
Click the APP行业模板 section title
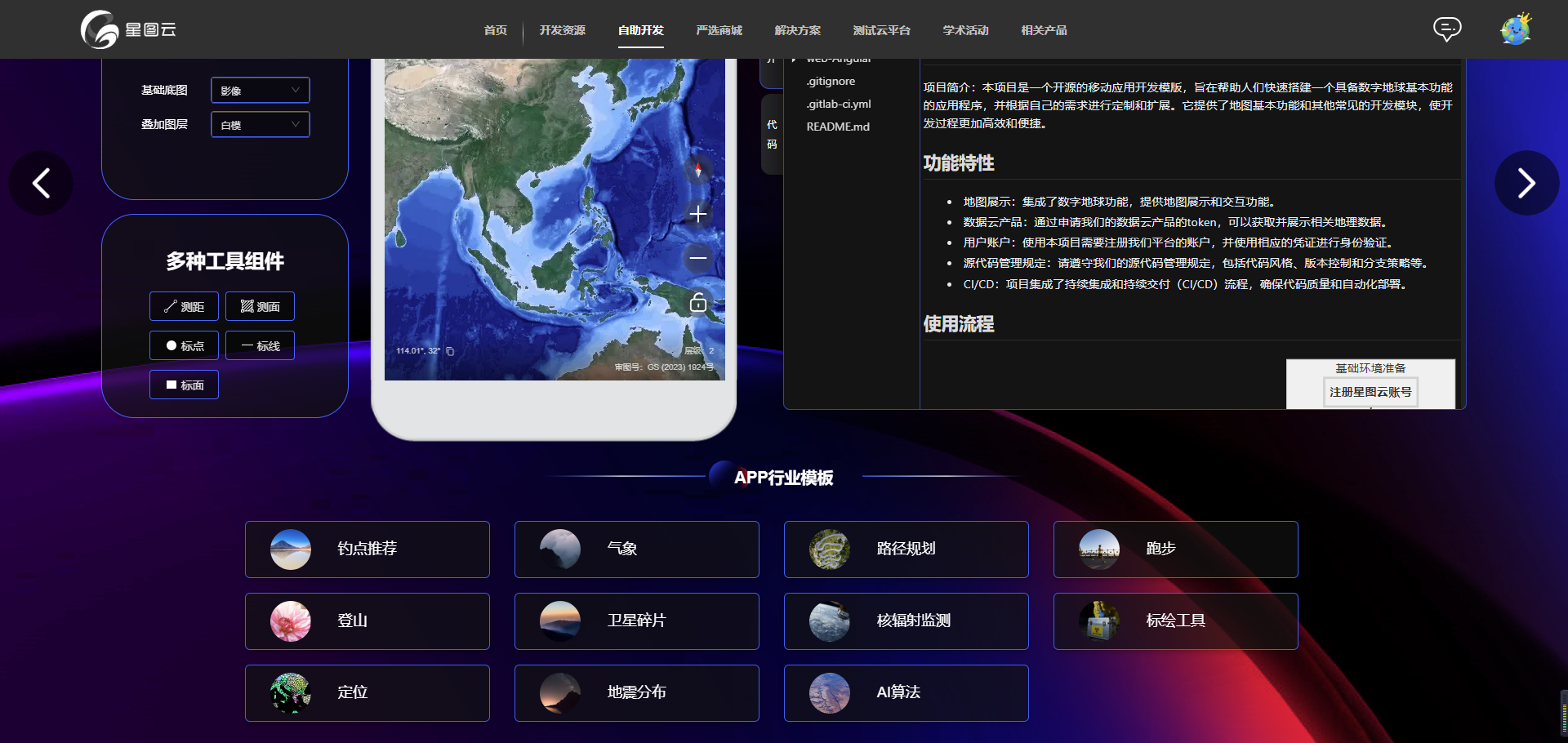coord(783,478)
